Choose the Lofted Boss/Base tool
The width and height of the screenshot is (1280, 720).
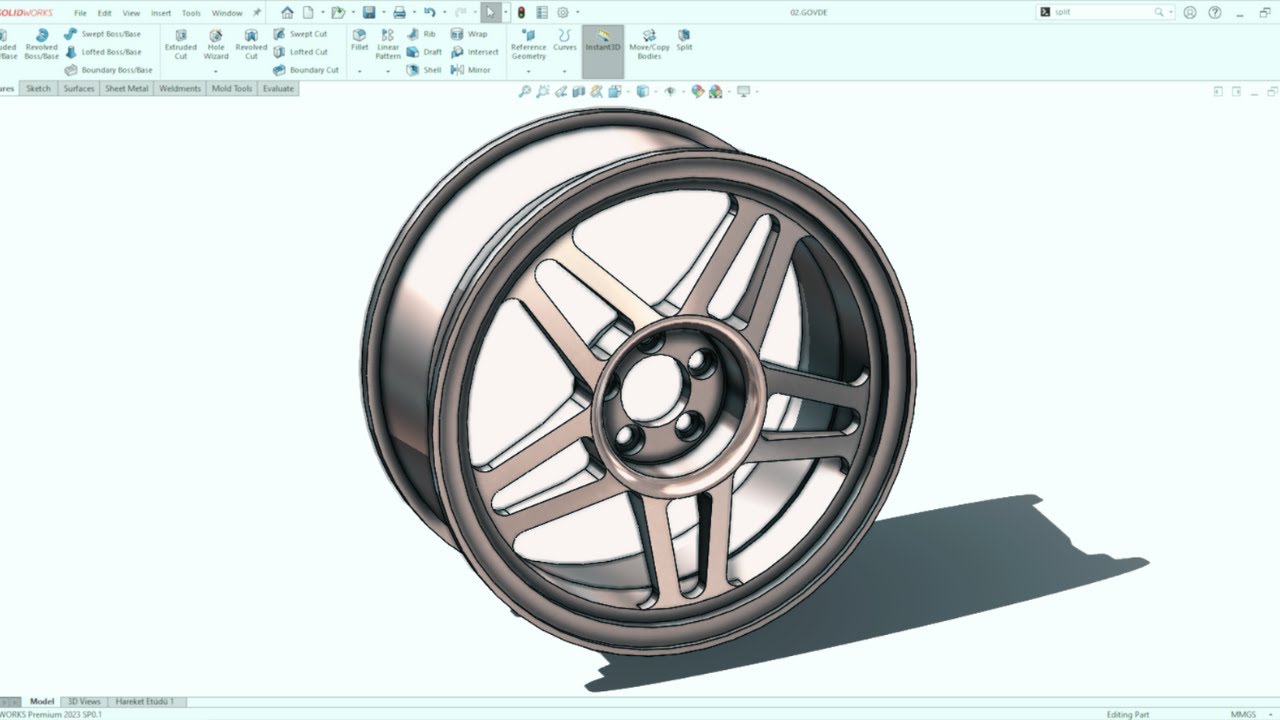102,52
